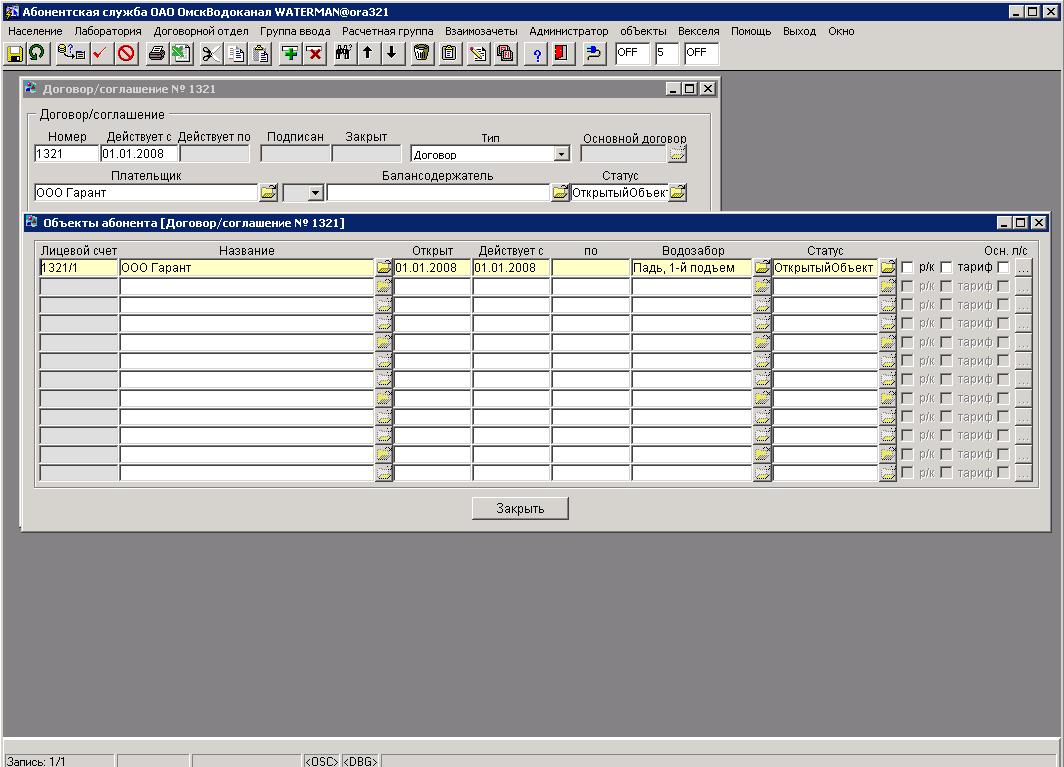This screenshot has height=767, width=1064.
Task: Click the Save floppy disk icon
Action: point(15,53)
